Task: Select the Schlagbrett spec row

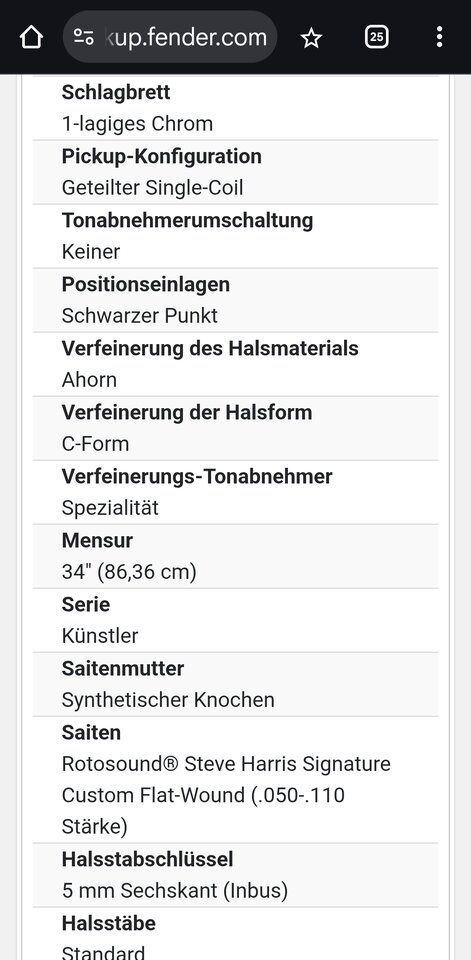Action: point(235,108)
